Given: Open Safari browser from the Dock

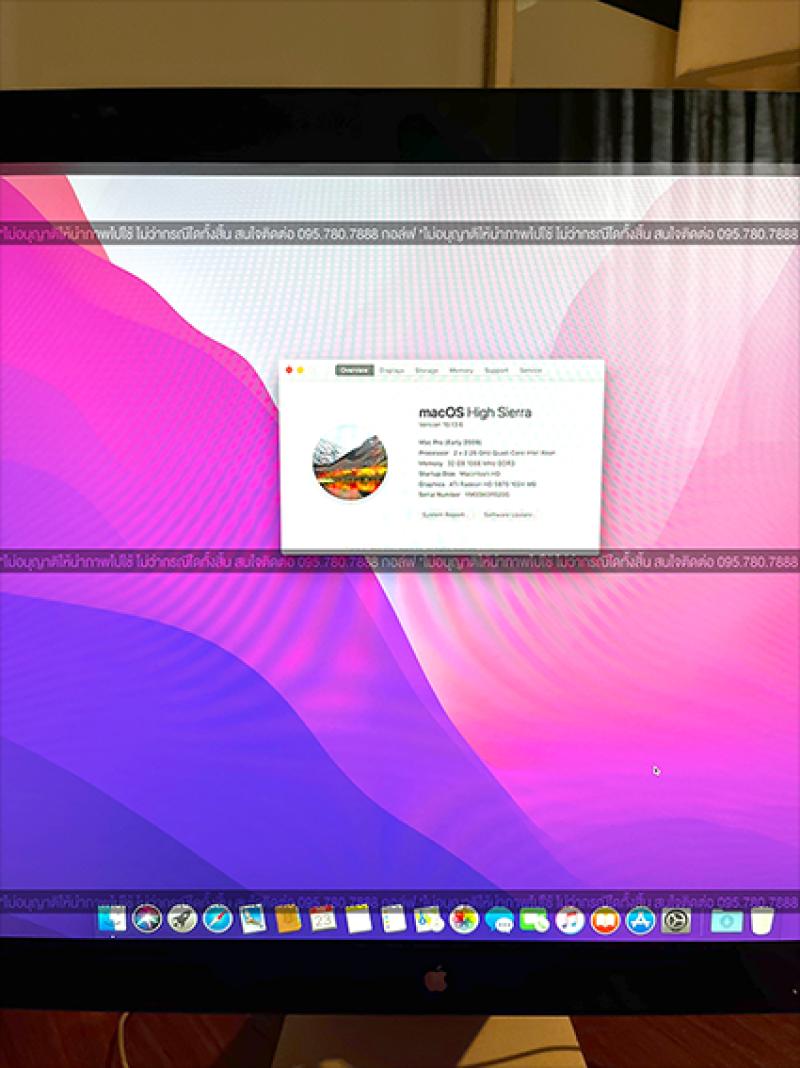Looking at the screenshot, I should tap(217, 920).
